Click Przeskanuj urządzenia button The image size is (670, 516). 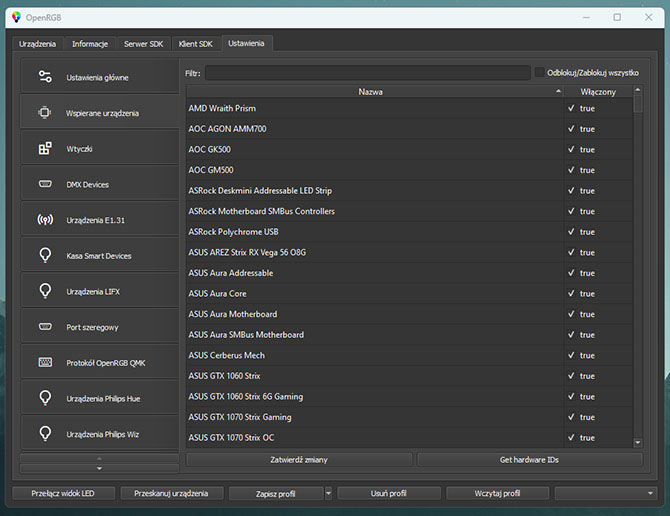click(171, 493)
